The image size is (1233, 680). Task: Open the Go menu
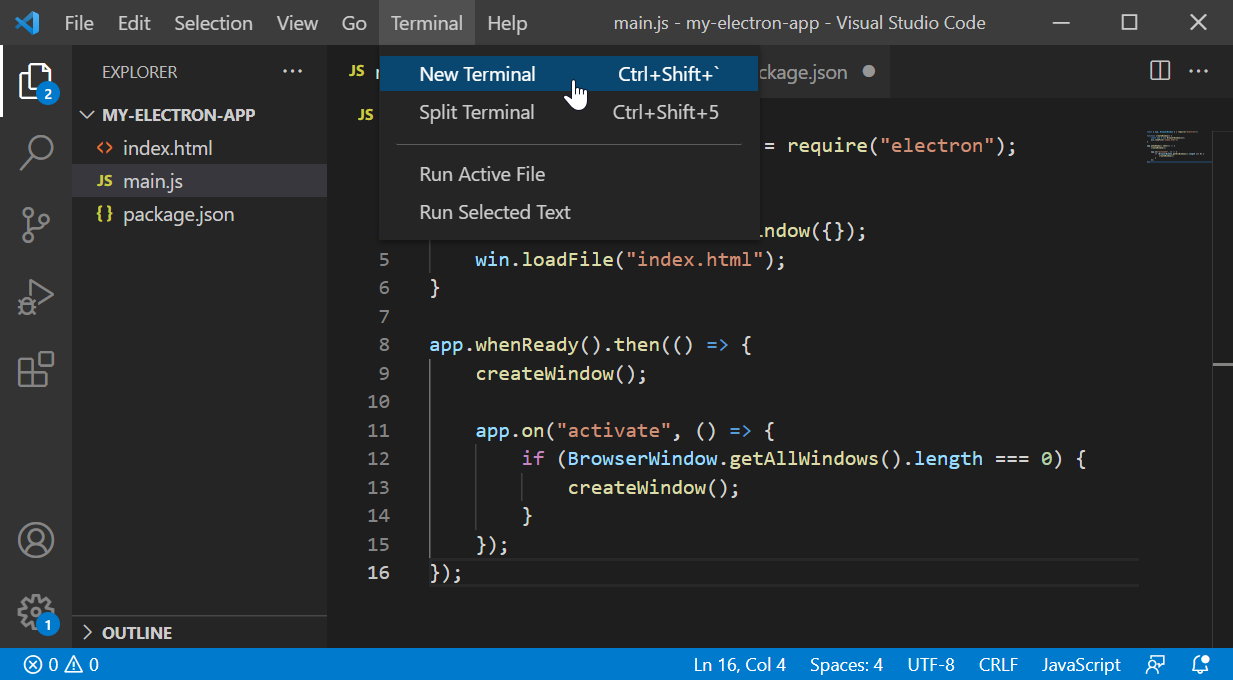pyautogui.click(x=354, y=23)
